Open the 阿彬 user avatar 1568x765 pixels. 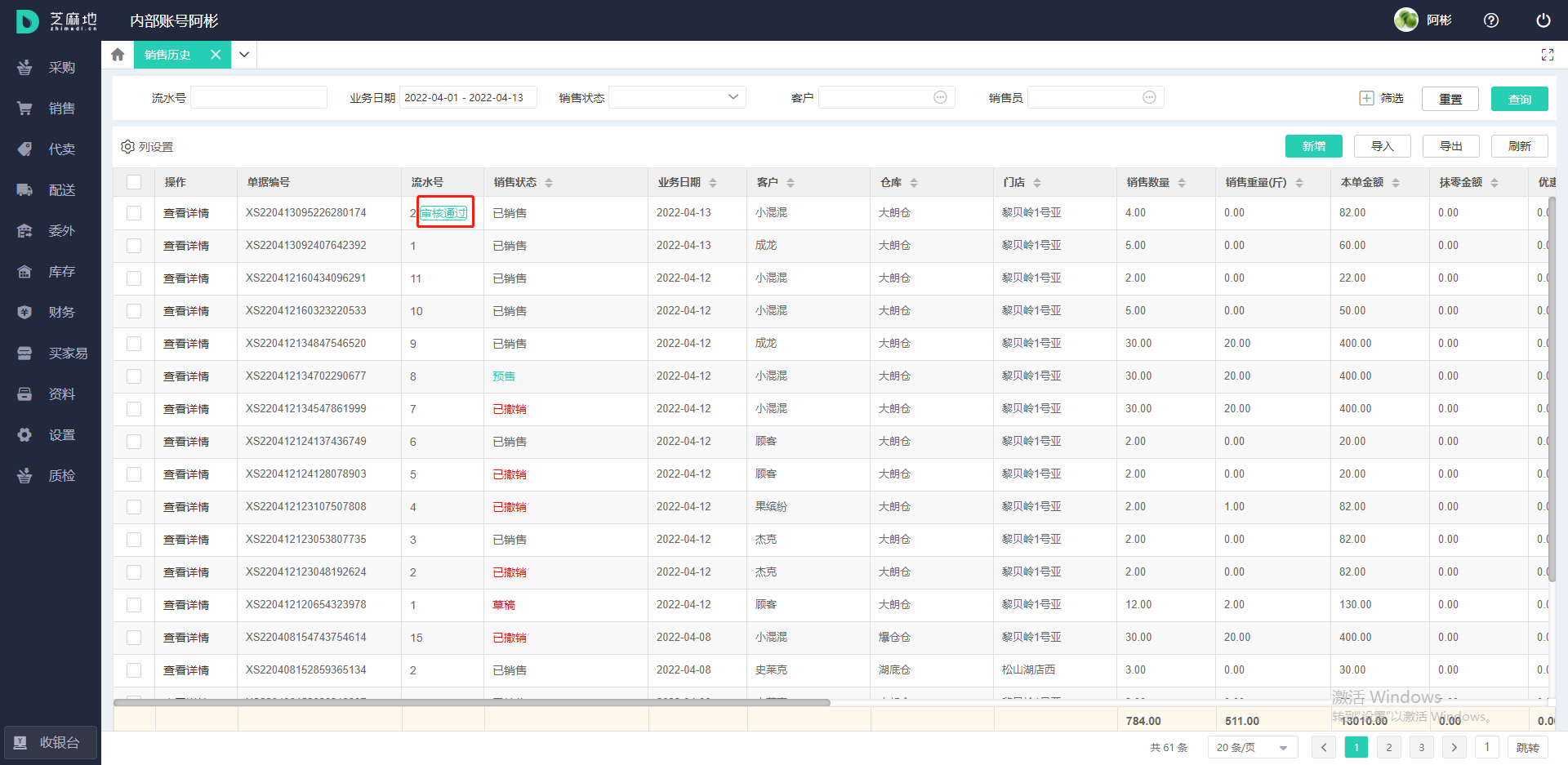click(1406, 20)
